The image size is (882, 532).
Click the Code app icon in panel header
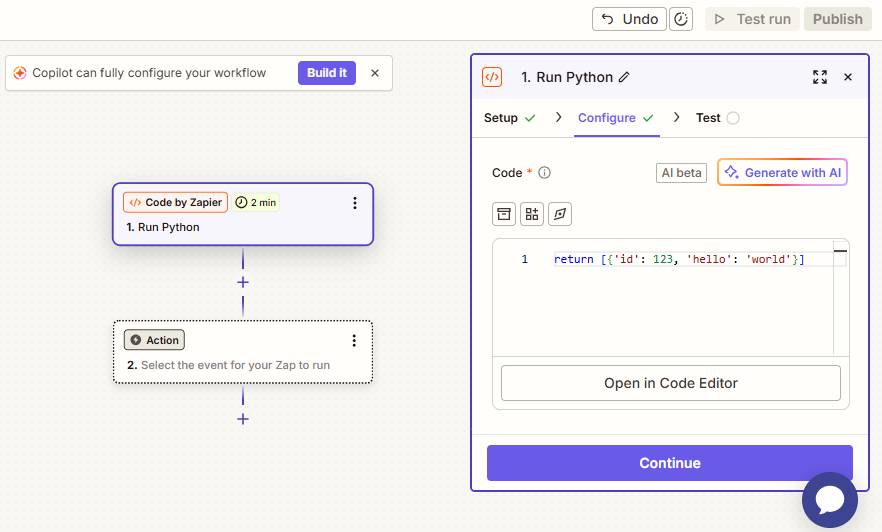coord(492,77)
